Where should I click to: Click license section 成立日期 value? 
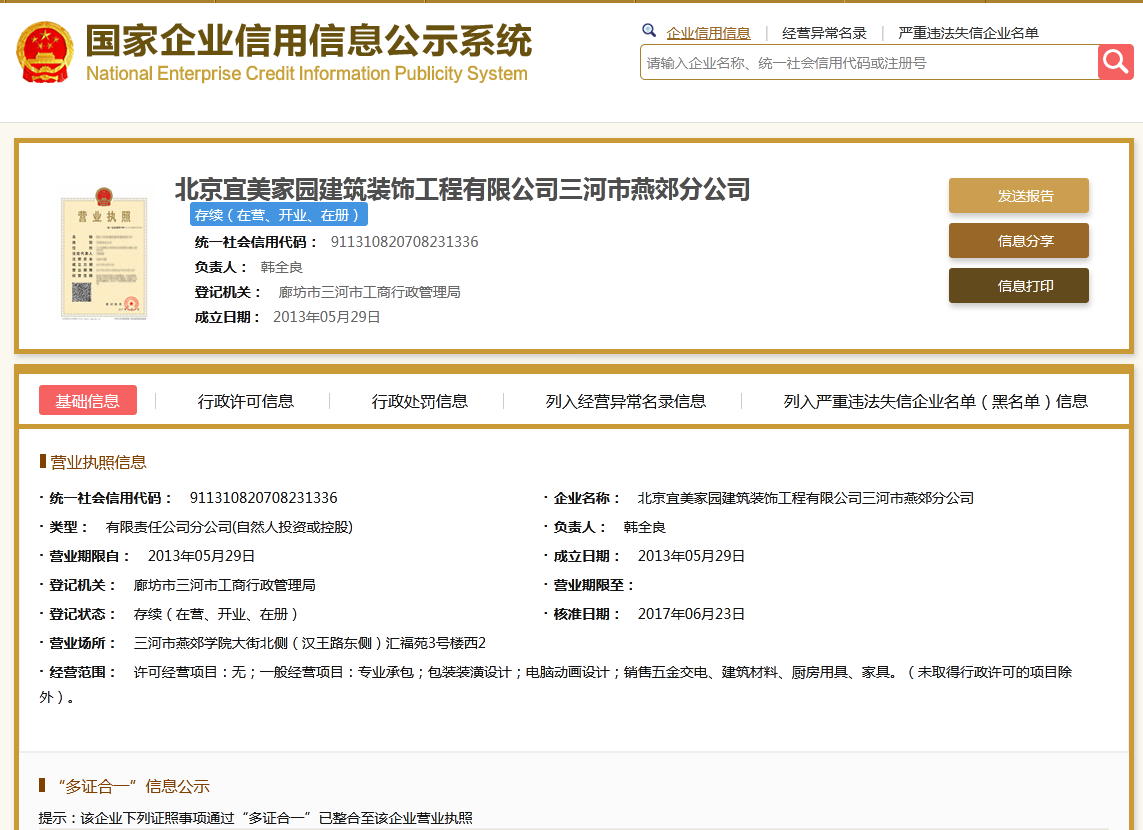coord(691,556)
